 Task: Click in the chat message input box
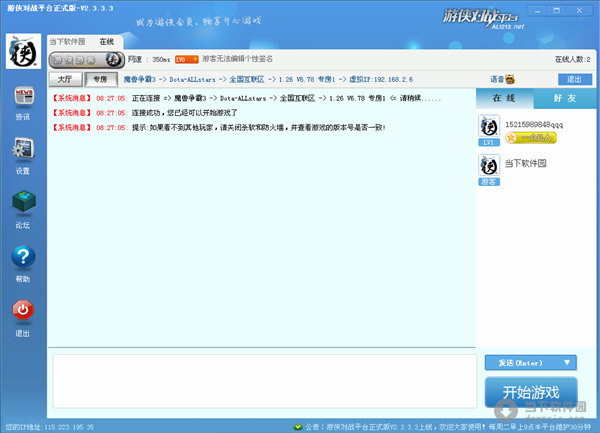click(265, 381)
